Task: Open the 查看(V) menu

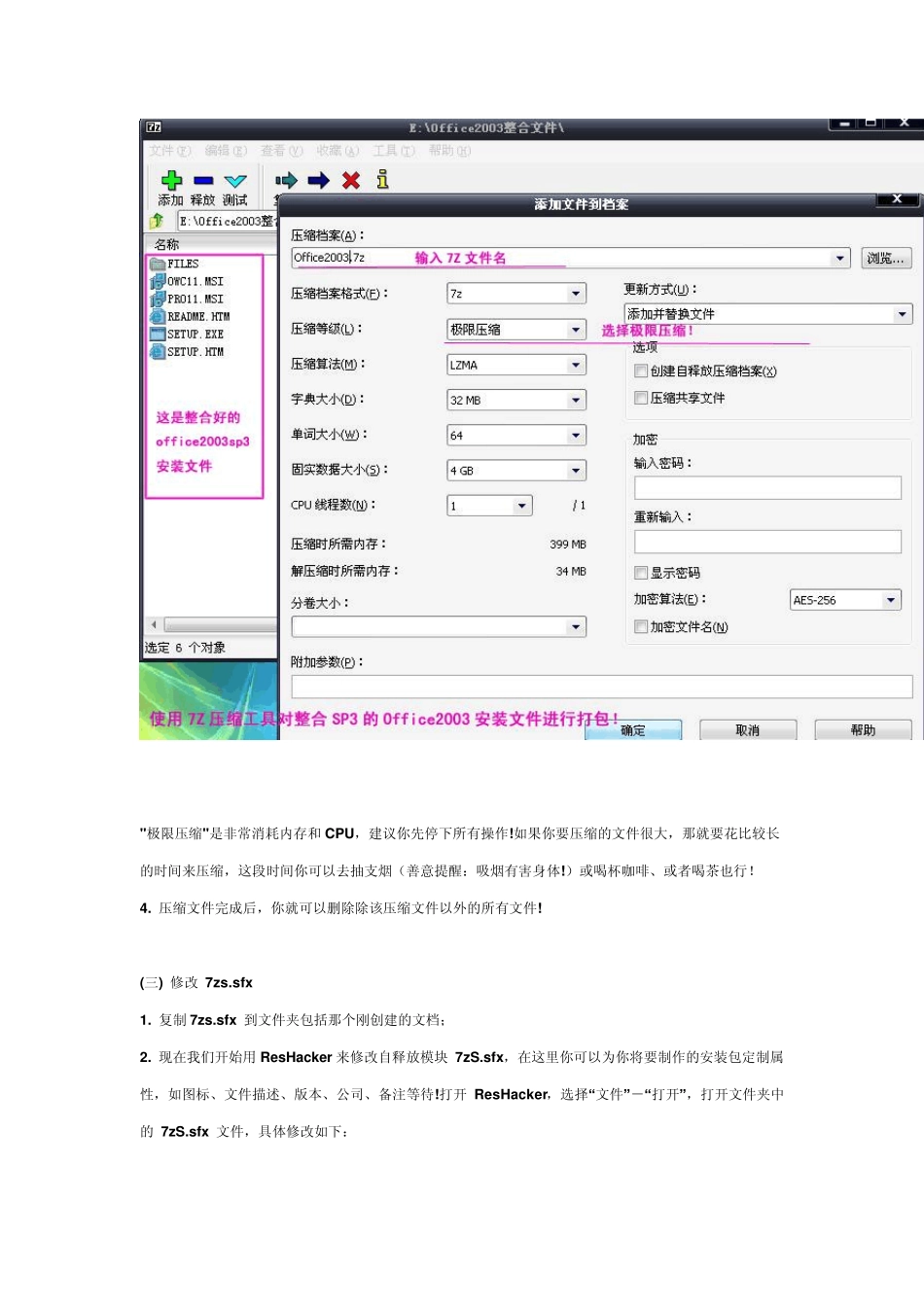Action: click(282, 151)
